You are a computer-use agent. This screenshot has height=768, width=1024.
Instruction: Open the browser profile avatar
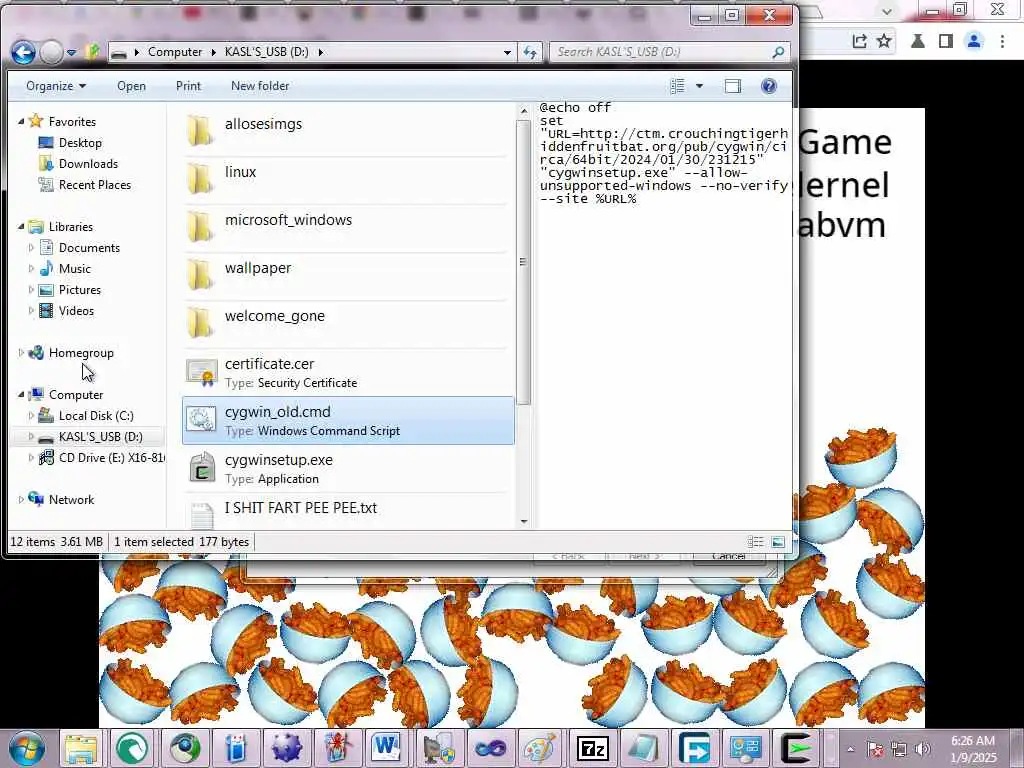(x=974, y=41)
